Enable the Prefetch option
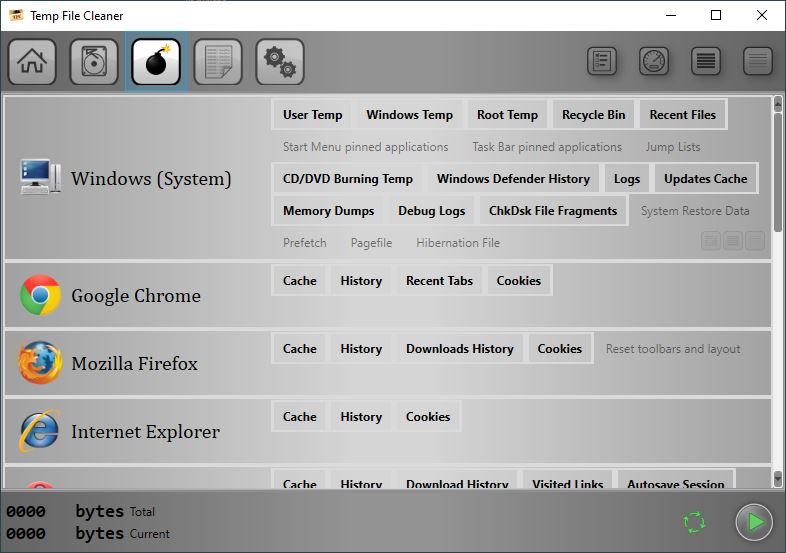The image size is (786, 553). 304,243
